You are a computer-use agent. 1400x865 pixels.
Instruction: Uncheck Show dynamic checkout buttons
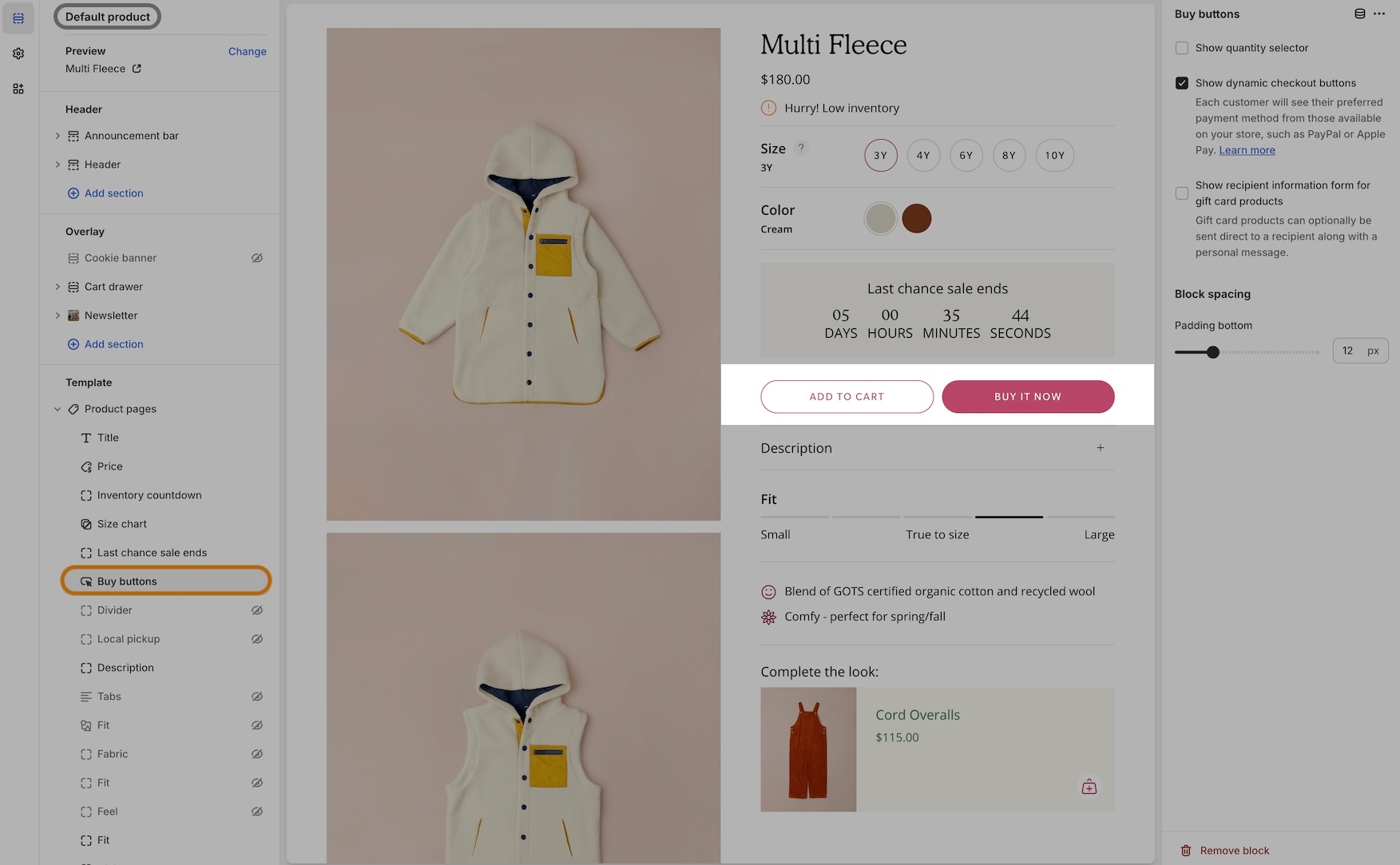(1182, 83)
